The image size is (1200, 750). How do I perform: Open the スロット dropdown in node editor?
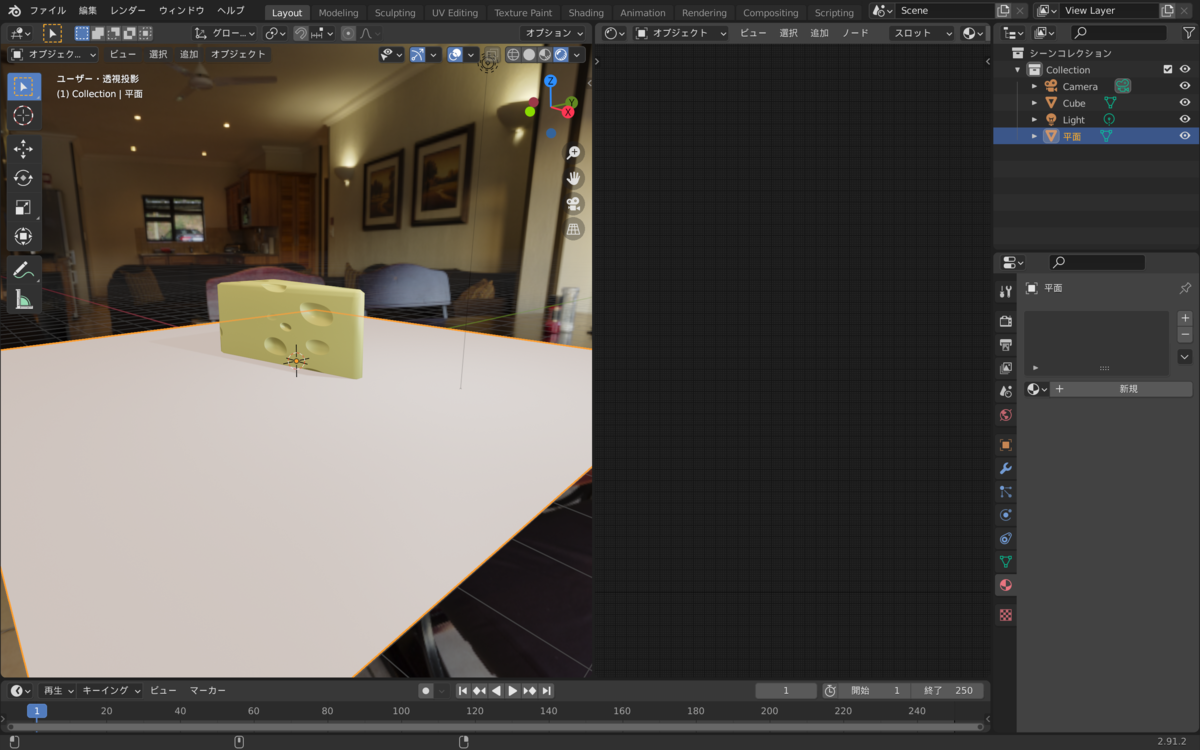pos(922,33)
